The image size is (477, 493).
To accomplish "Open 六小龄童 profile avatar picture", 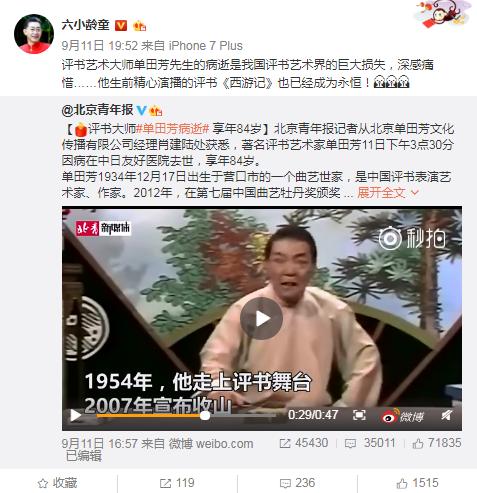I will (x=34, y=33).
